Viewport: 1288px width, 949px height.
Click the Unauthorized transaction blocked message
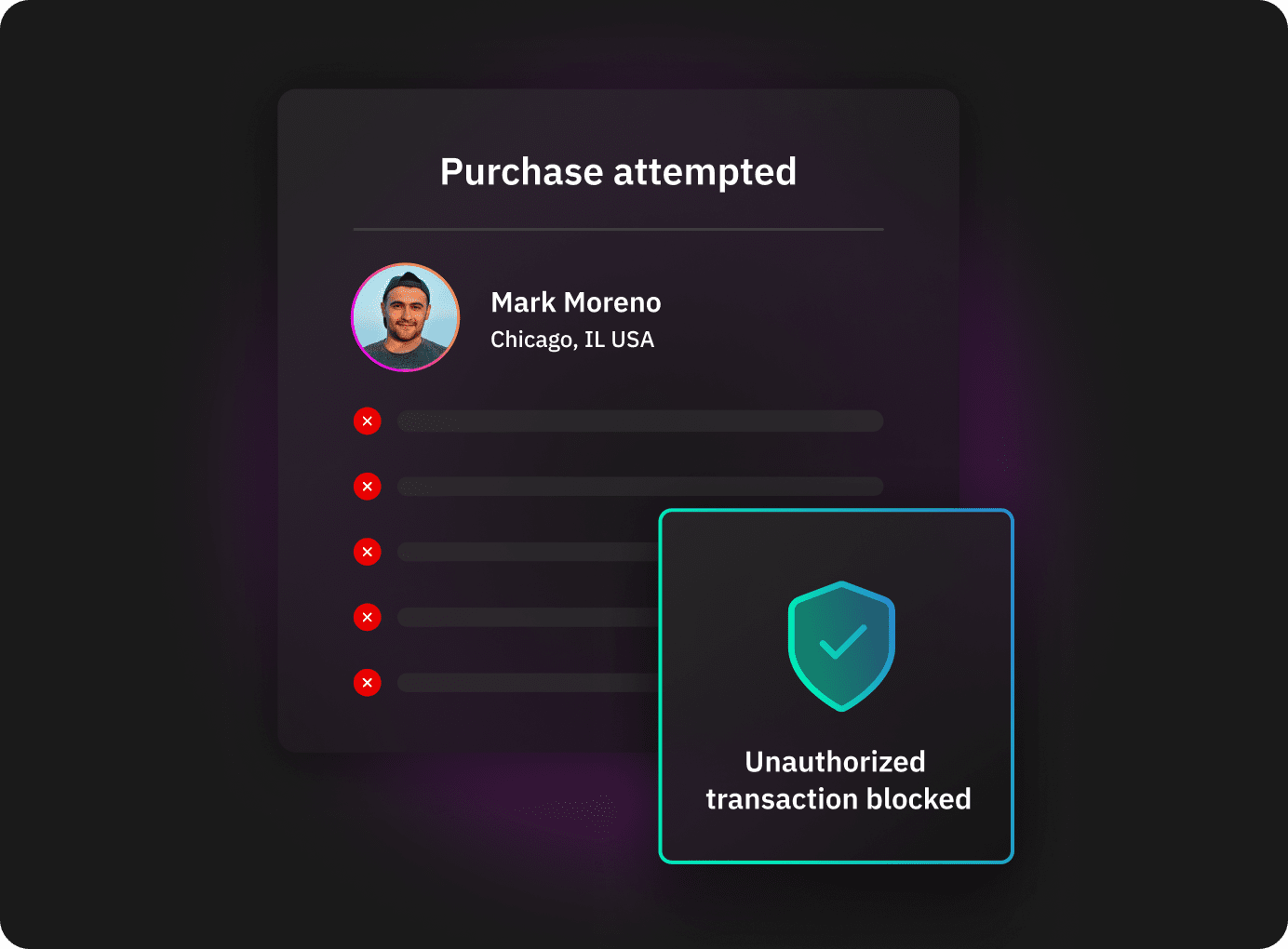(x=838, y=781)
